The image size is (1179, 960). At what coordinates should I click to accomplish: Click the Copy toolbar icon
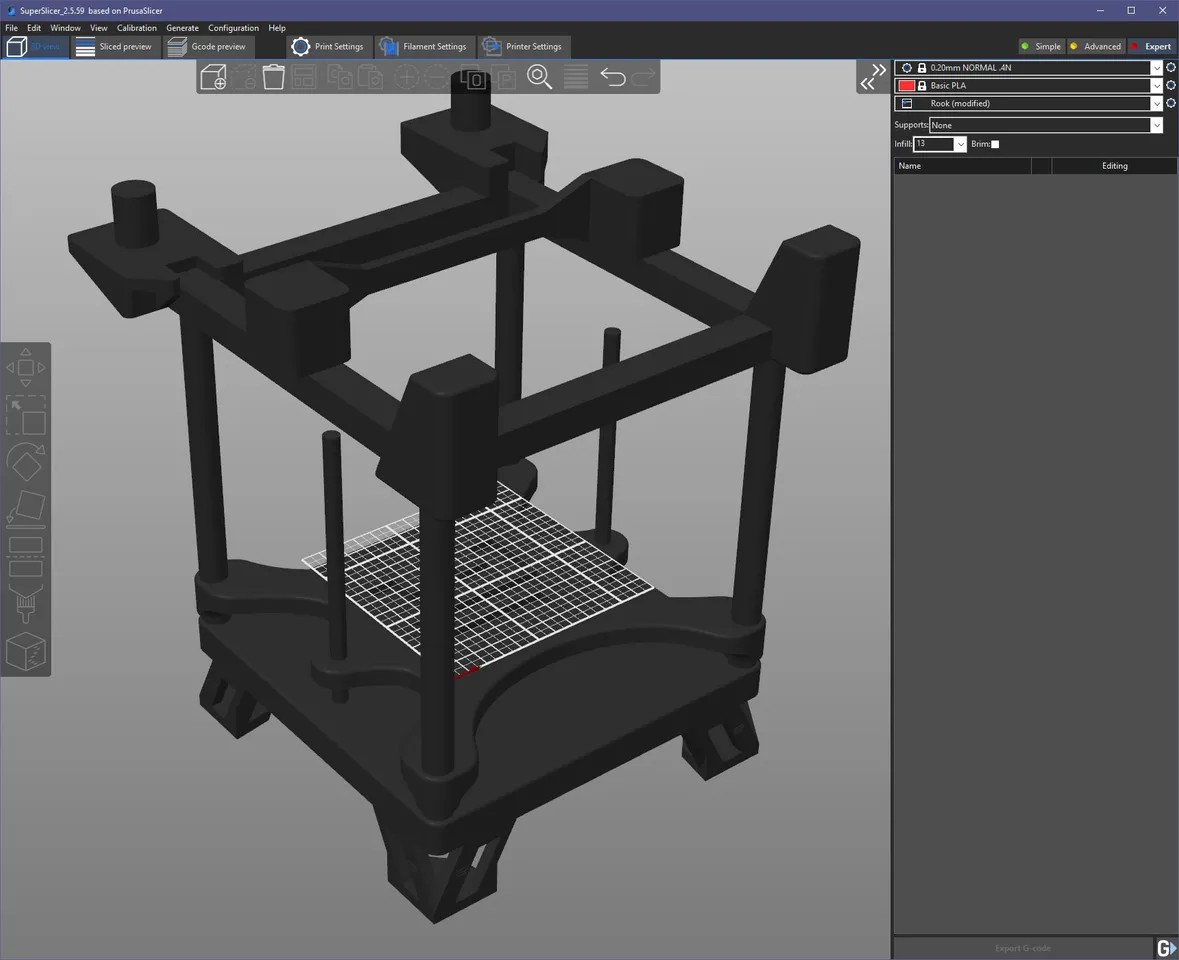tap(340, 77)
